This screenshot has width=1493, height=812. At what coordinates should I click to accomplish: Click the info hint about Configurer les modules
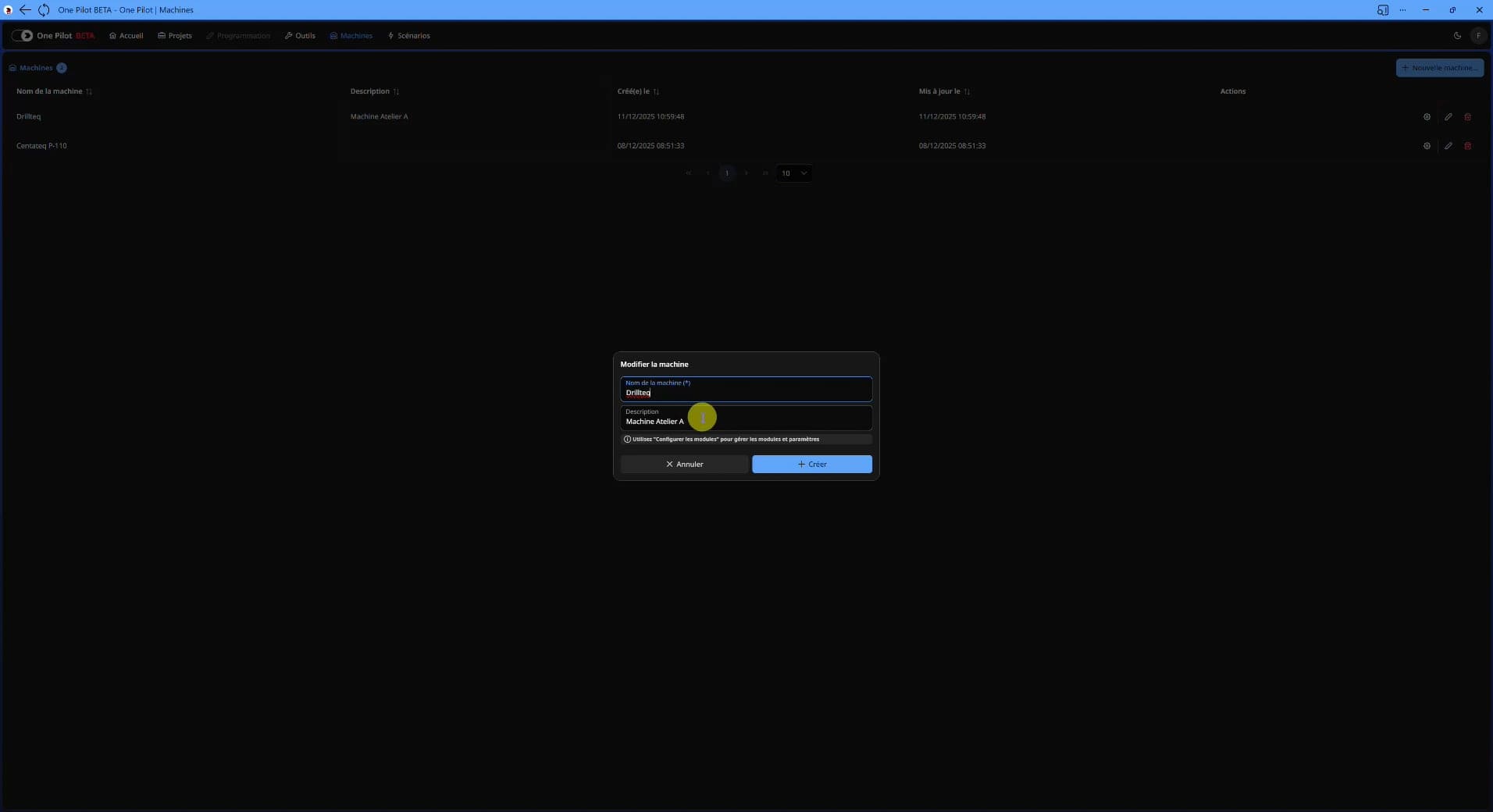pyautogui.click(x=746, y=440)
